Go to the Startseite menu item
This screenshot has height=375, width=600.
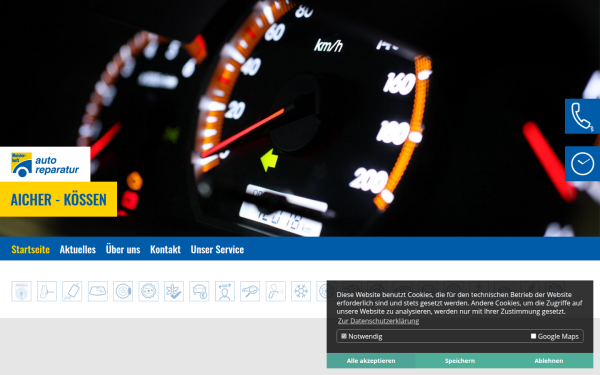coord(31,249)
